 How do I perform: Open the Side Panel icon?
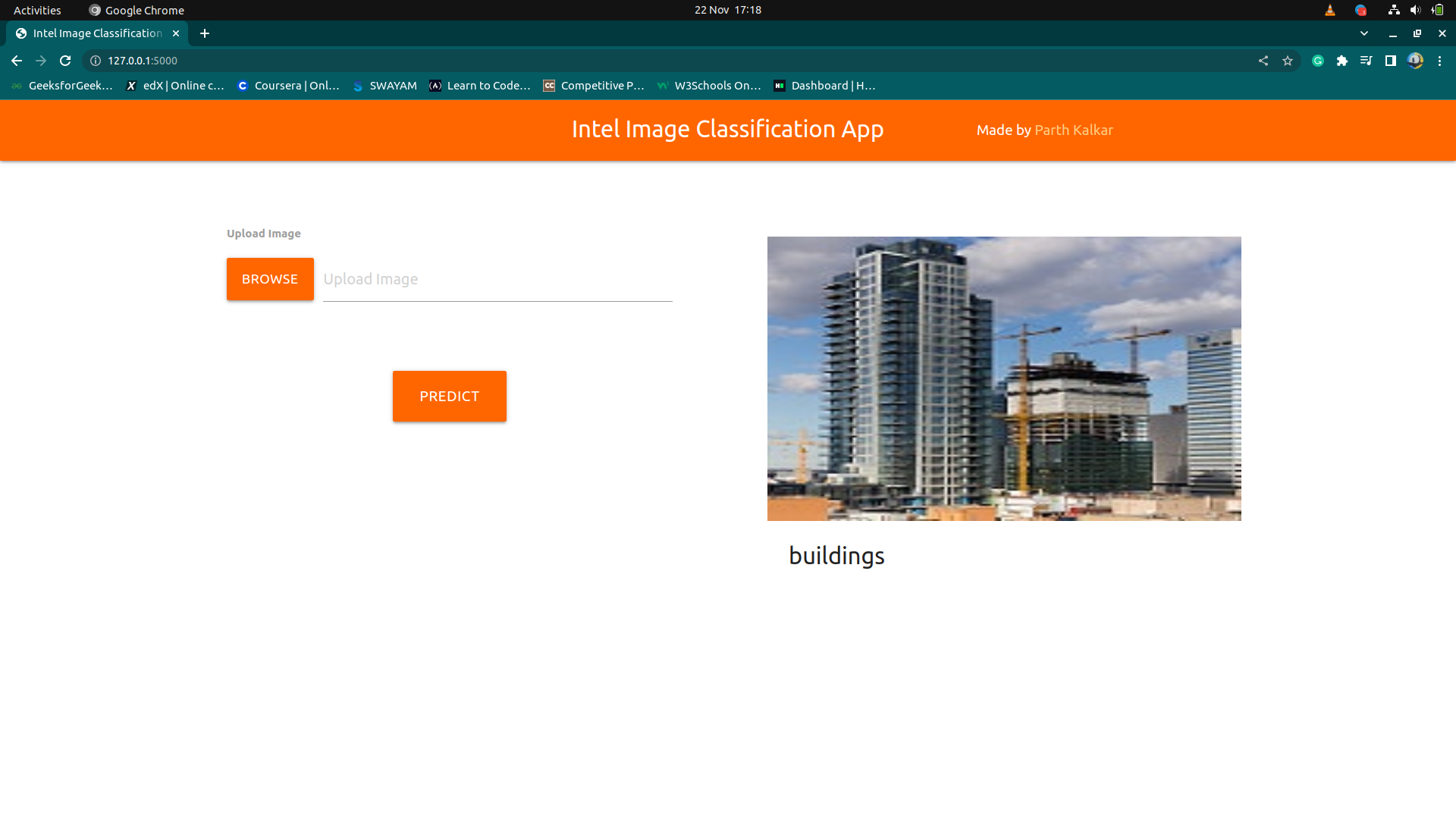(1391, 61)
